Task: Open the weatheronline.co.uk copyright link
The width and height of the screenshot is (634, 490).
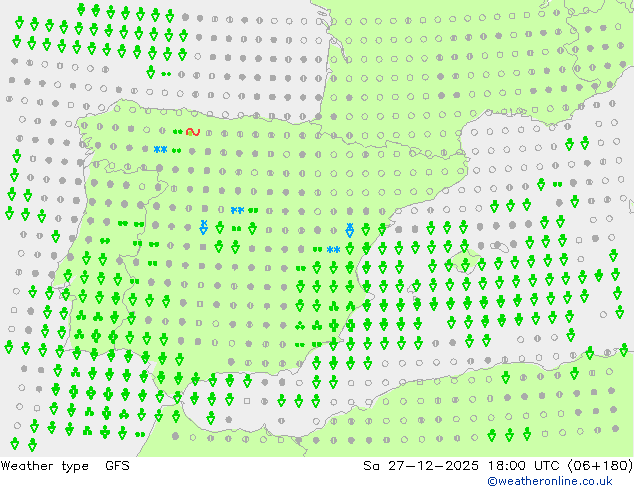Action: click(550, 481)
